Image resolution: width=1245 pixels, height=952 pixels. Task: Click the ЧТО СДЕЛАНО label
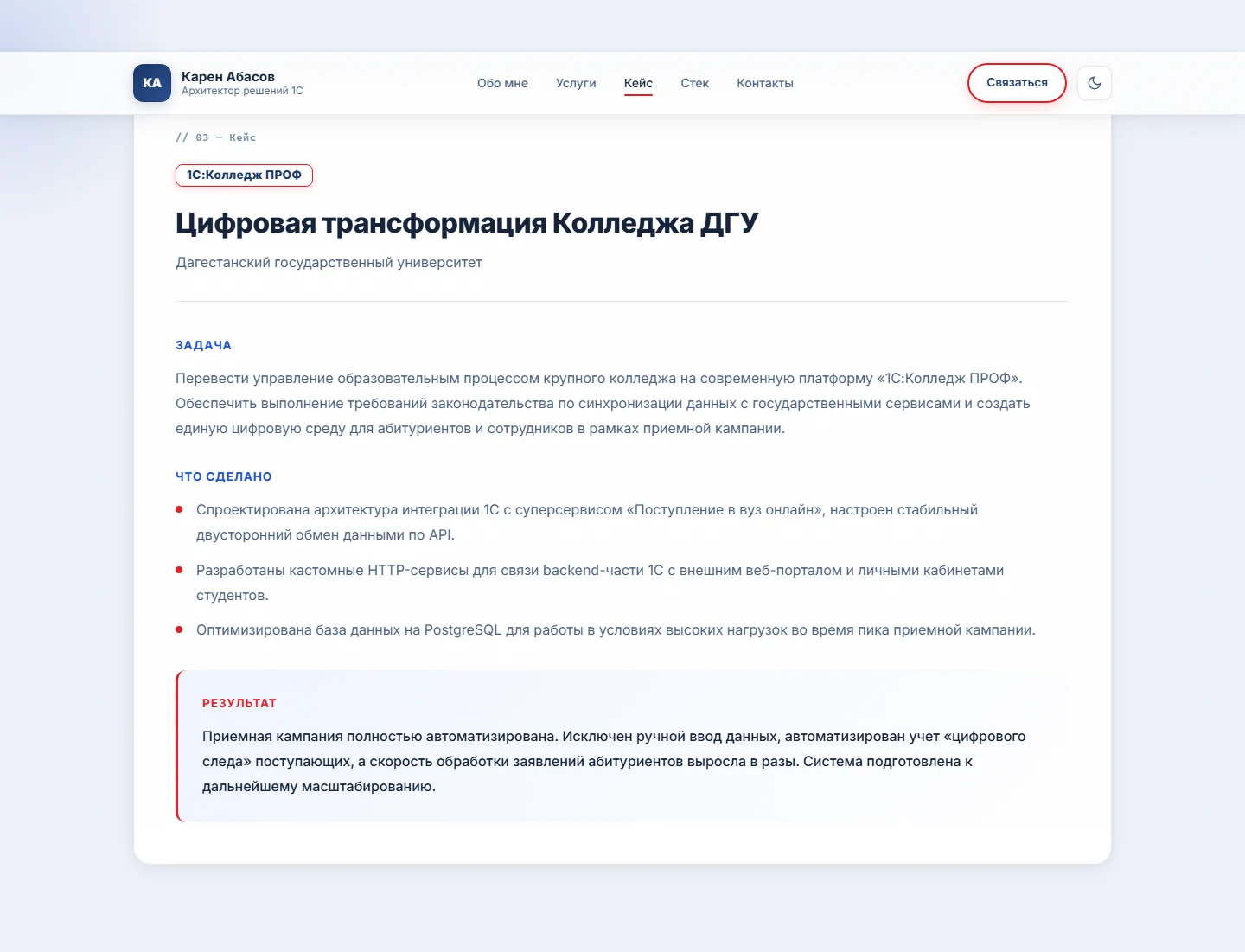click(x=224, y=476)
